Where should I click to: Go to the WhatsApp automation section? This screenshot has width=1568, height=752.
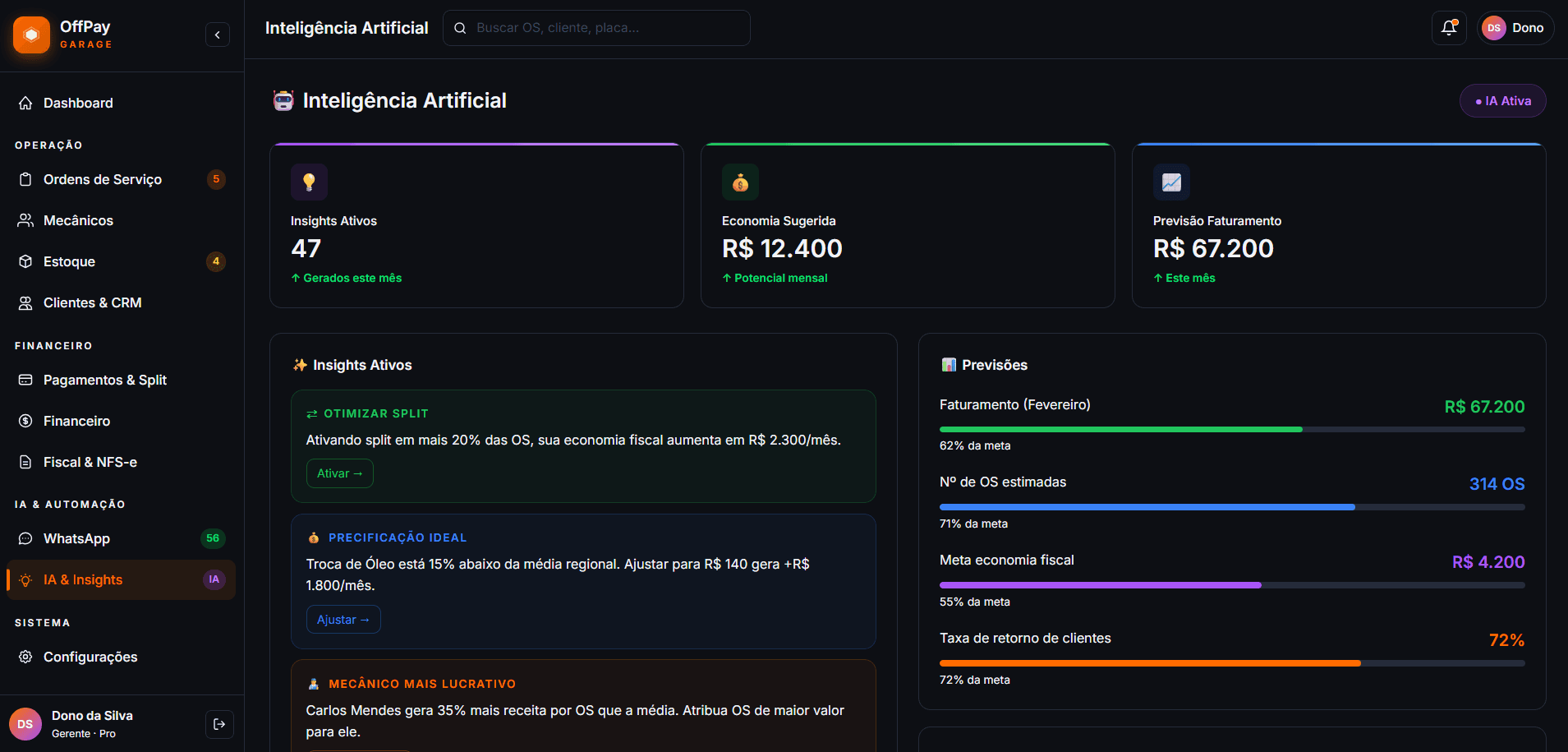pos(76,538)
